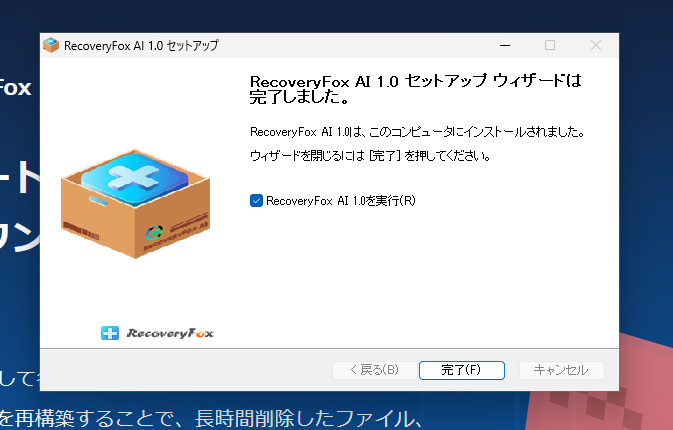Click the small AI emblem on the box side
Viewport: 673px width, 430px height.
(x=154, y=233)
